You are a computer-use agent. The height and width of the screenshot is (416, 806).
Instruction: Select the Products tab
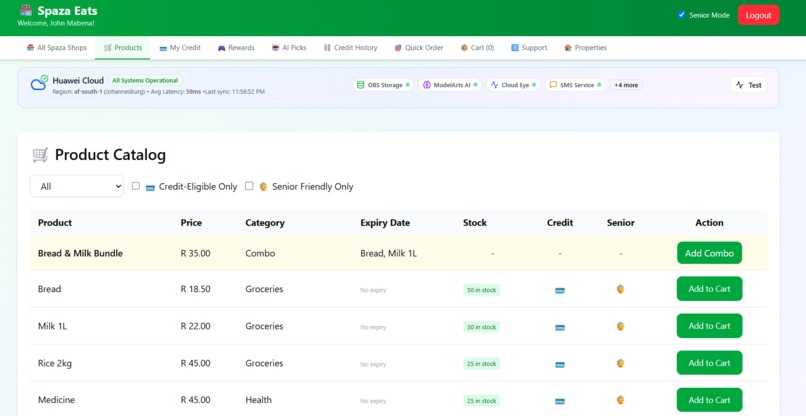point(122,48)
